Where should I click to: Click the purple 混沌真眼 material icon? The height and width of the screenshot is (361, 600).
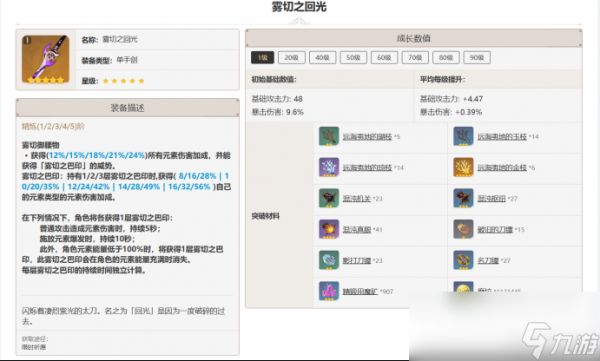click(329, 229)
